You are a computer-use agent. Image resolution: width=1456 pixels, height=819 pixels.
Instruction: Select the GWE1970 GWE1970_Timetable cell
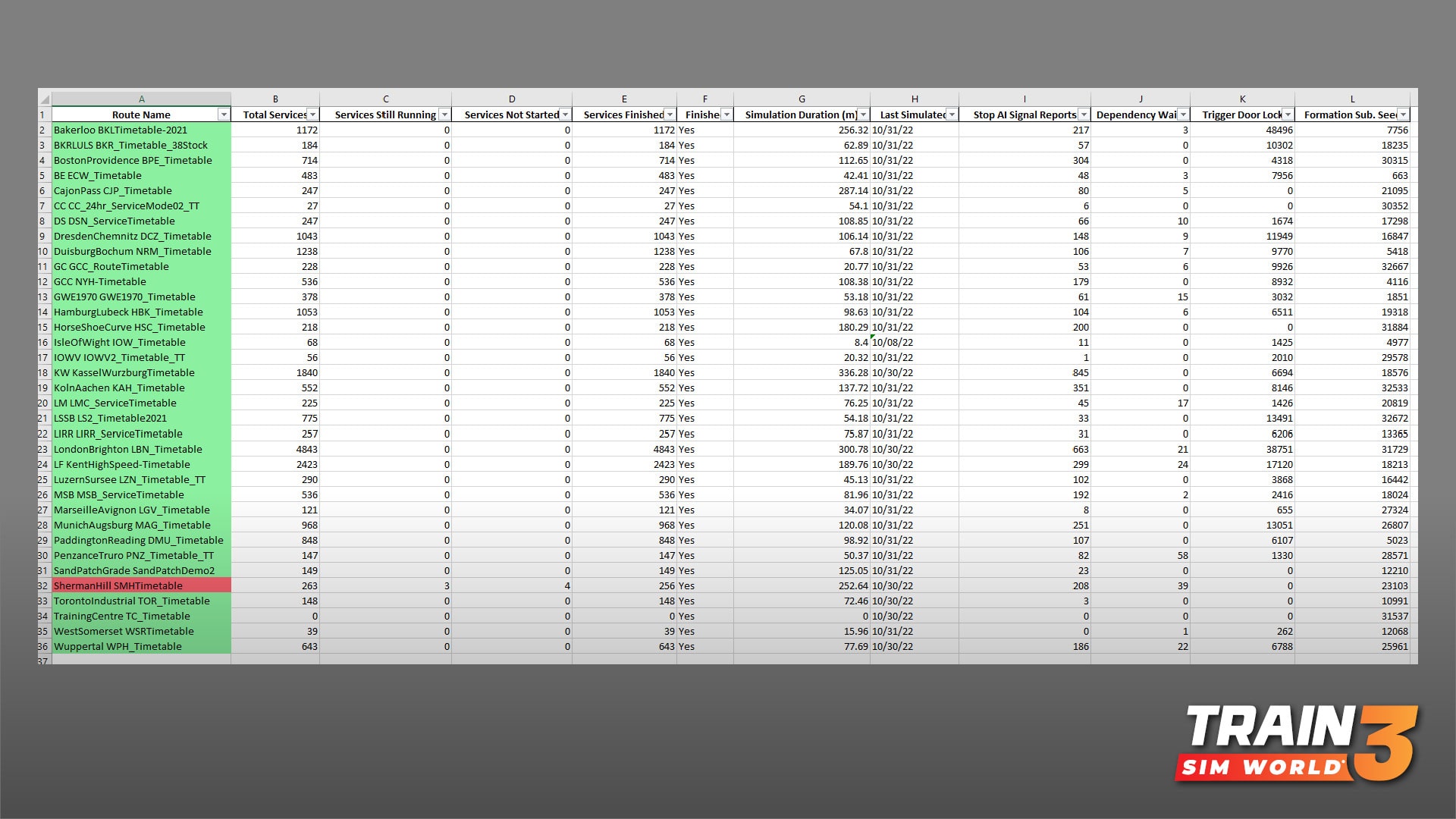pos(141,297)
